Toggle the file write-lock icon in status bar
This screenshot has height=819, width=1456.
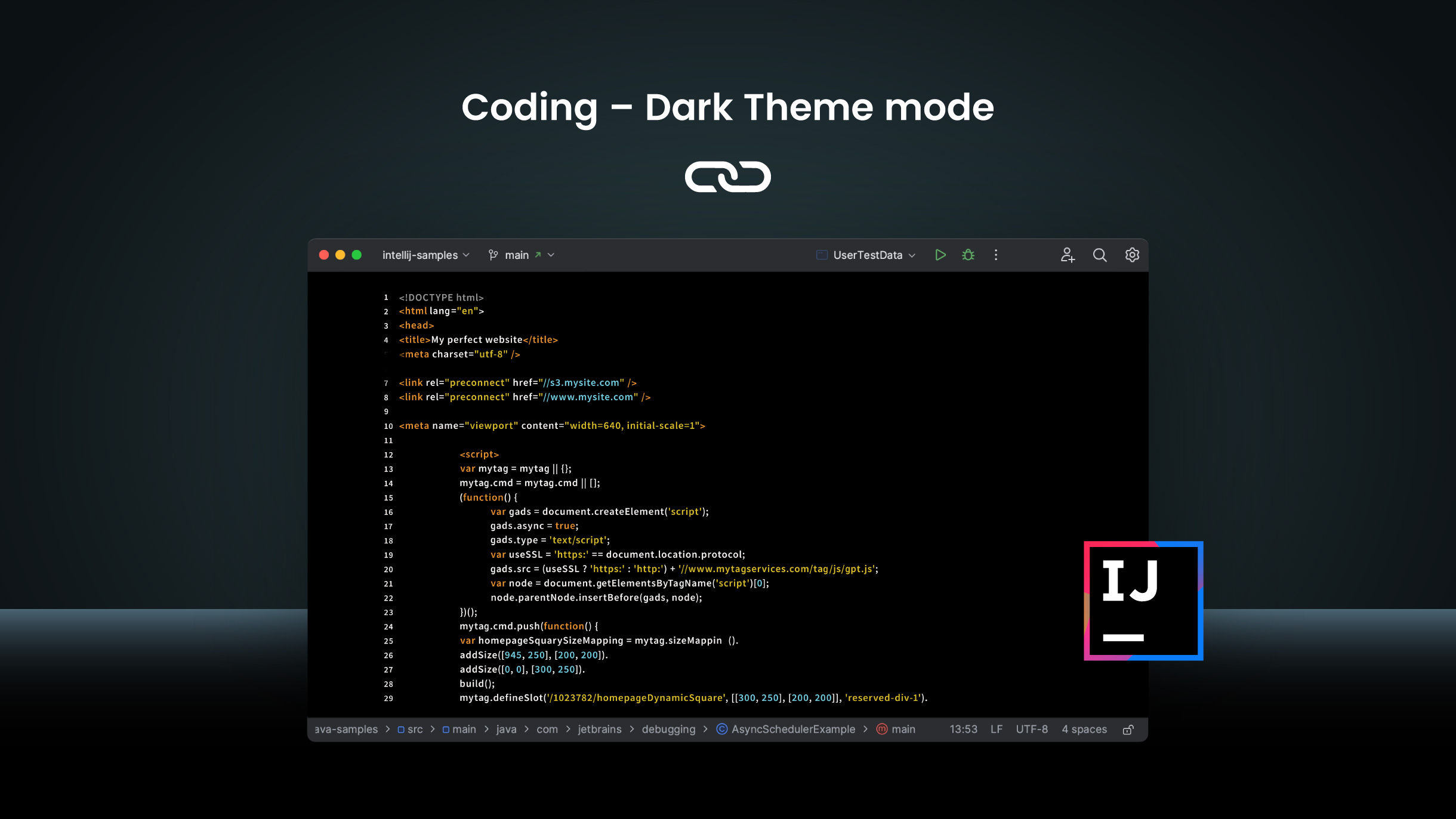(1128, 729)
